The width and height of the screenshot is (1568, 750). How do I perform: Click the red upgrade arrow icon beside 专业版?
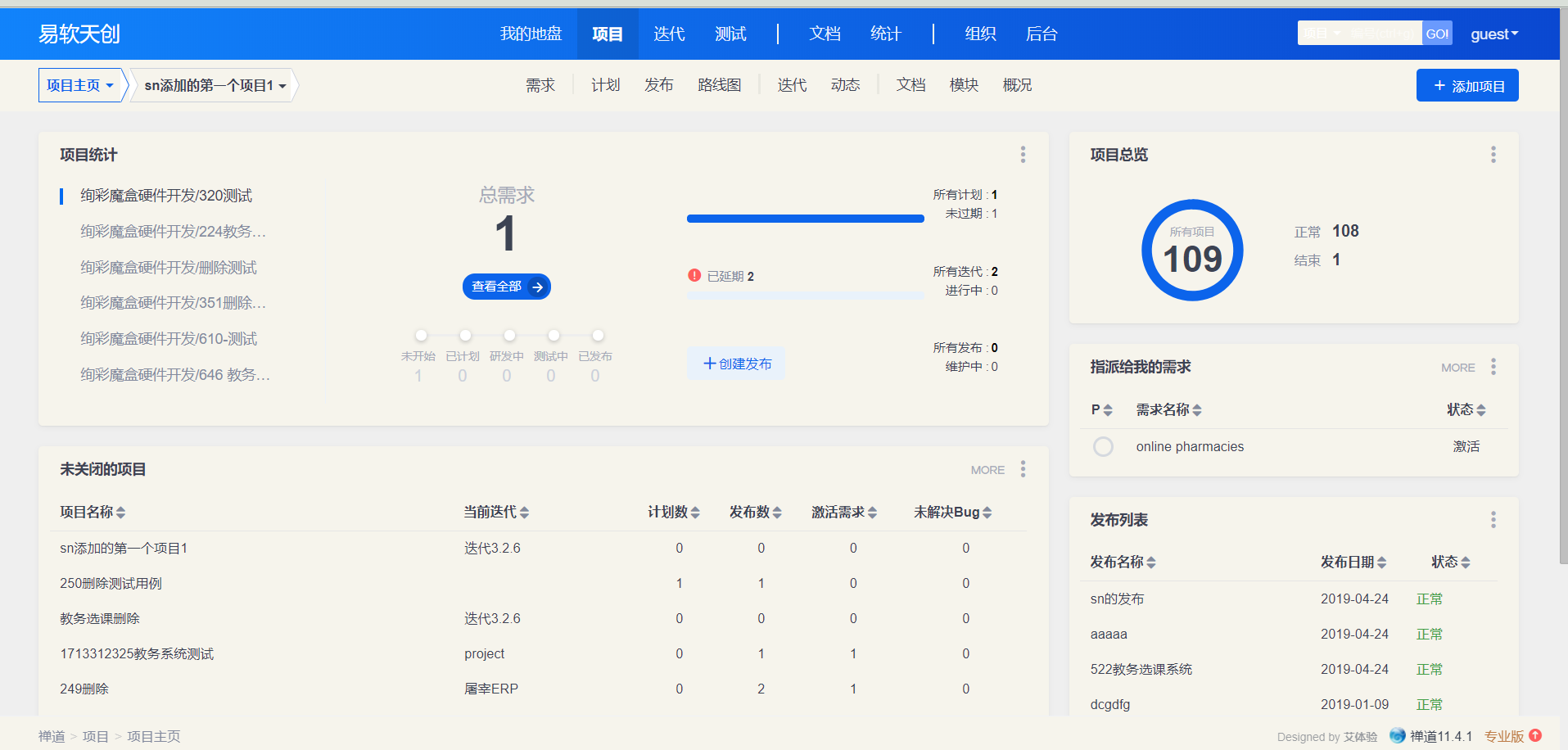pyautogui.click(x=1535, y=735)
